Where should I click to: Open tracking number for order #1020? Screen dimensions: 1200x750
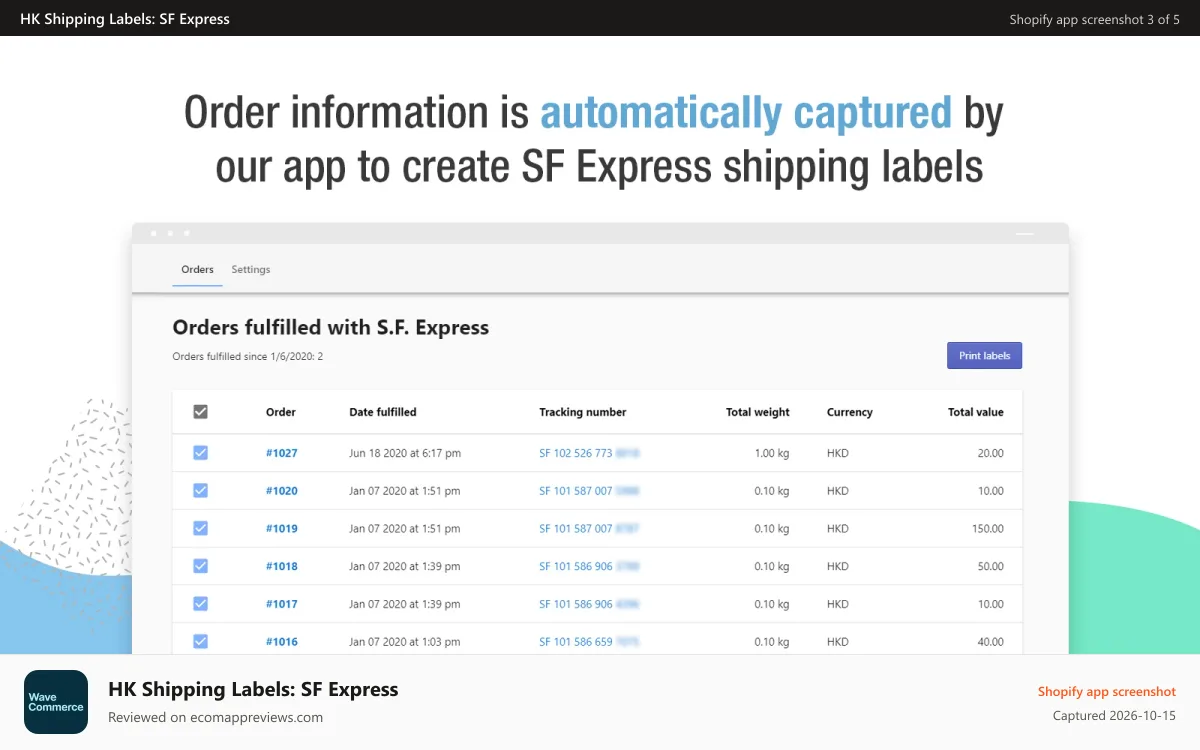coord(589,491)
